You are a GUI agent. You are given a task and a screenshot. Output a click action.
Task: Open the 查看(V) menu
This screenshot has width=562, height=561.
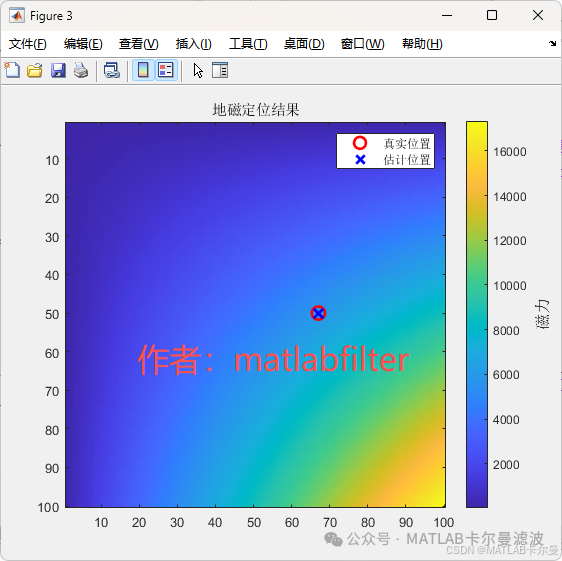pos(138,44)
